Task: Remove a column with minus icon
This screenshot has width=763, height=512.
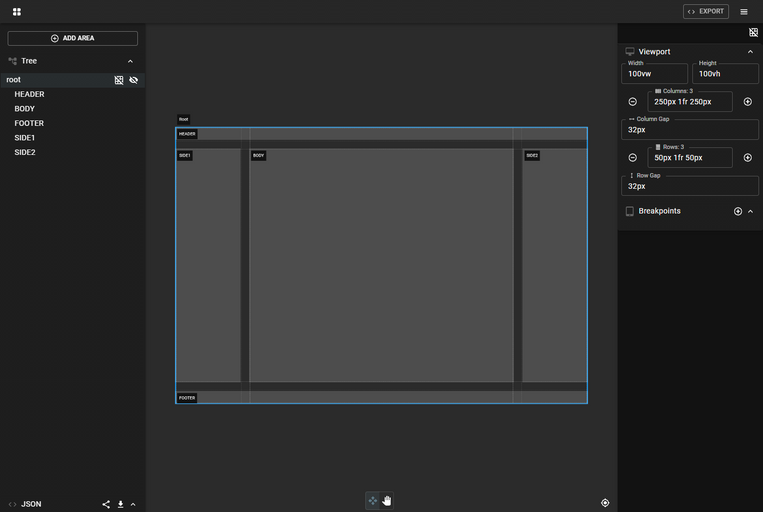Action: [632, 102]
